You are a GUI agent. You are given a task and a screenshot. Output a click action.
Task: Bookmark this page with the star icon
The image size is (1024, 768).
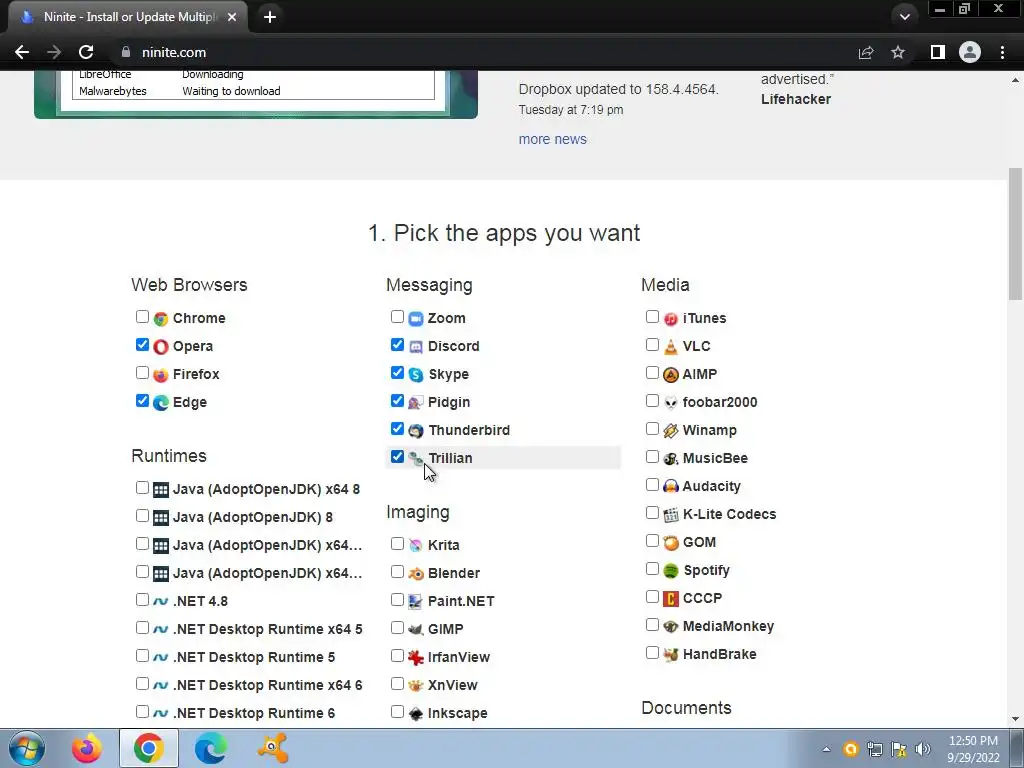(x=898, y=52)
